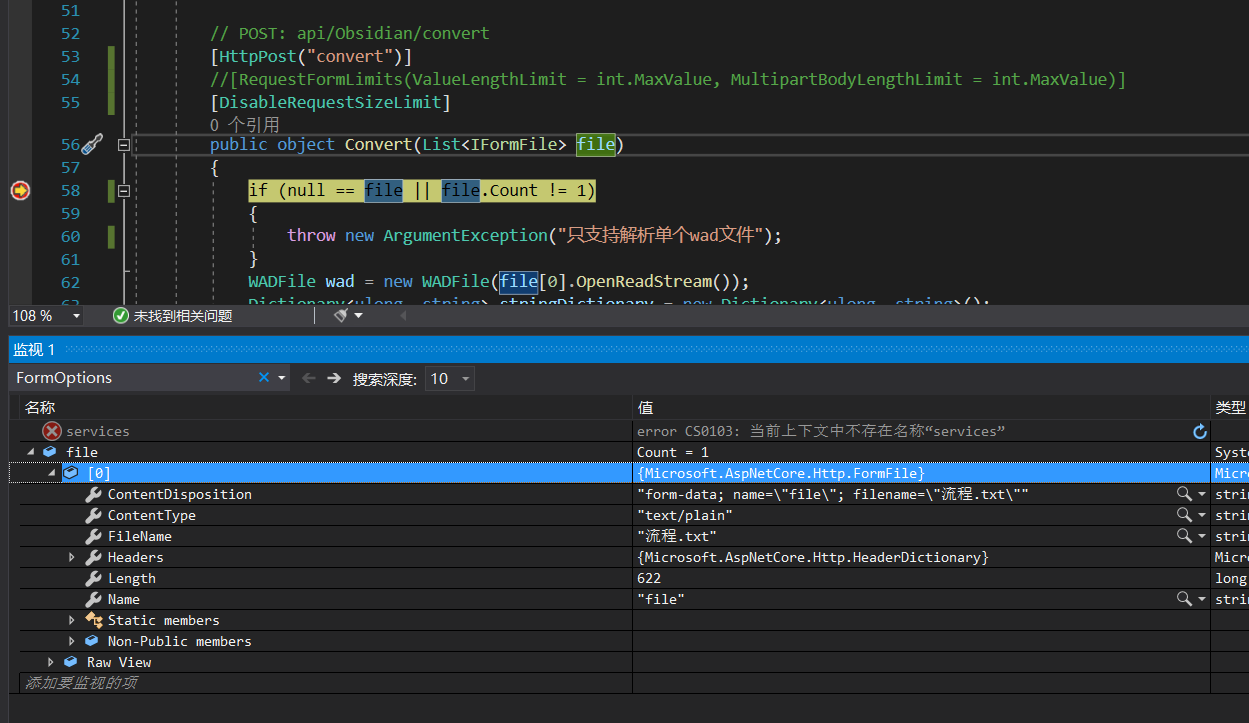This screenshot has width=1249, height=723.
Task: Click the value "text/plain" in the watch list
Action: pyautogui.click(x=685, y=515)
